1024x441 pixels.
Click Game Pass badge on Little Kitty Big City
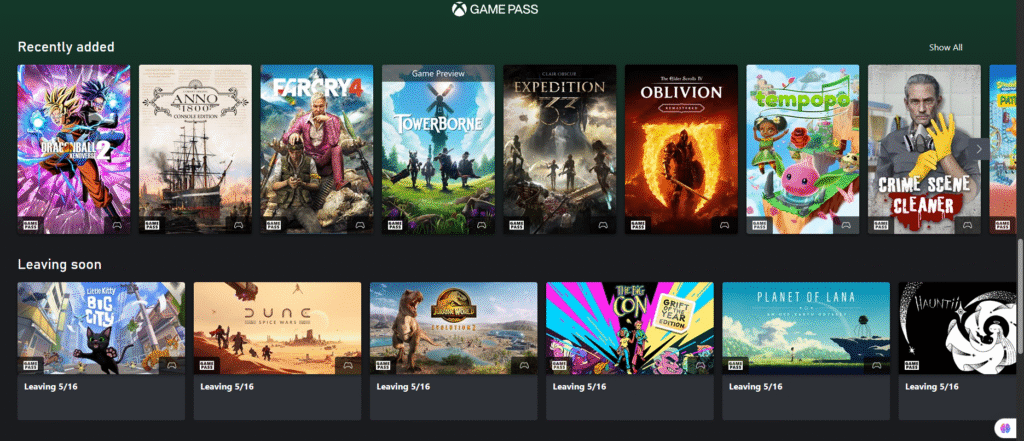coord(30,365)
